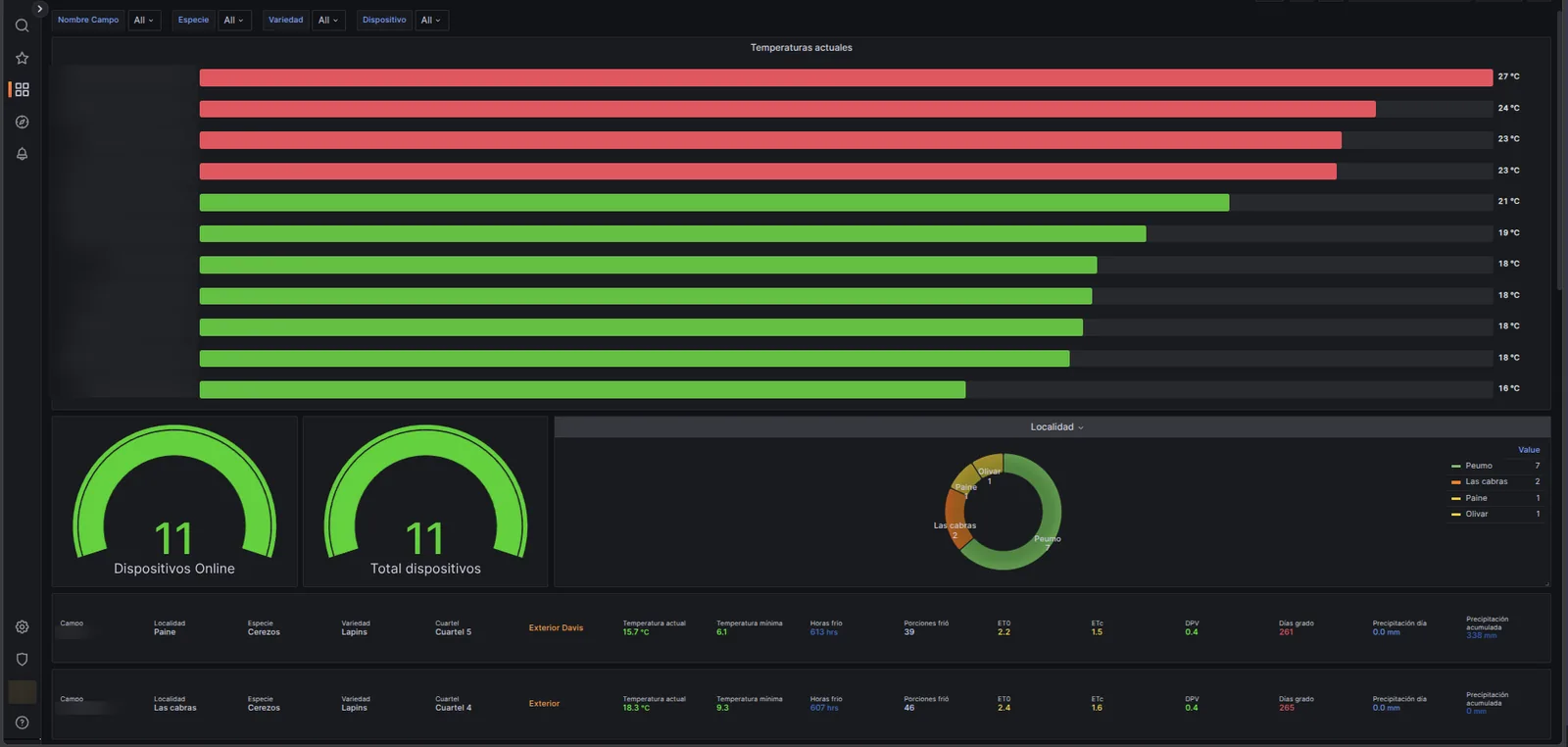1568x747 pixels.
Task: Open the Variedad All dropdown
Action: click(328, 20)
